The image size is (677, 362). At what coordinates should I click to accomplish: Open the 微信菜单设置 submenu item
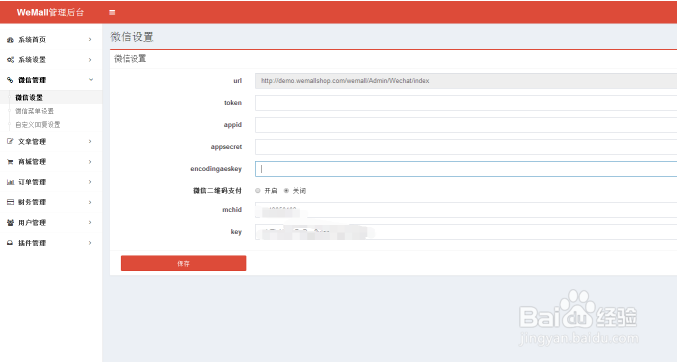click(35, 111)
